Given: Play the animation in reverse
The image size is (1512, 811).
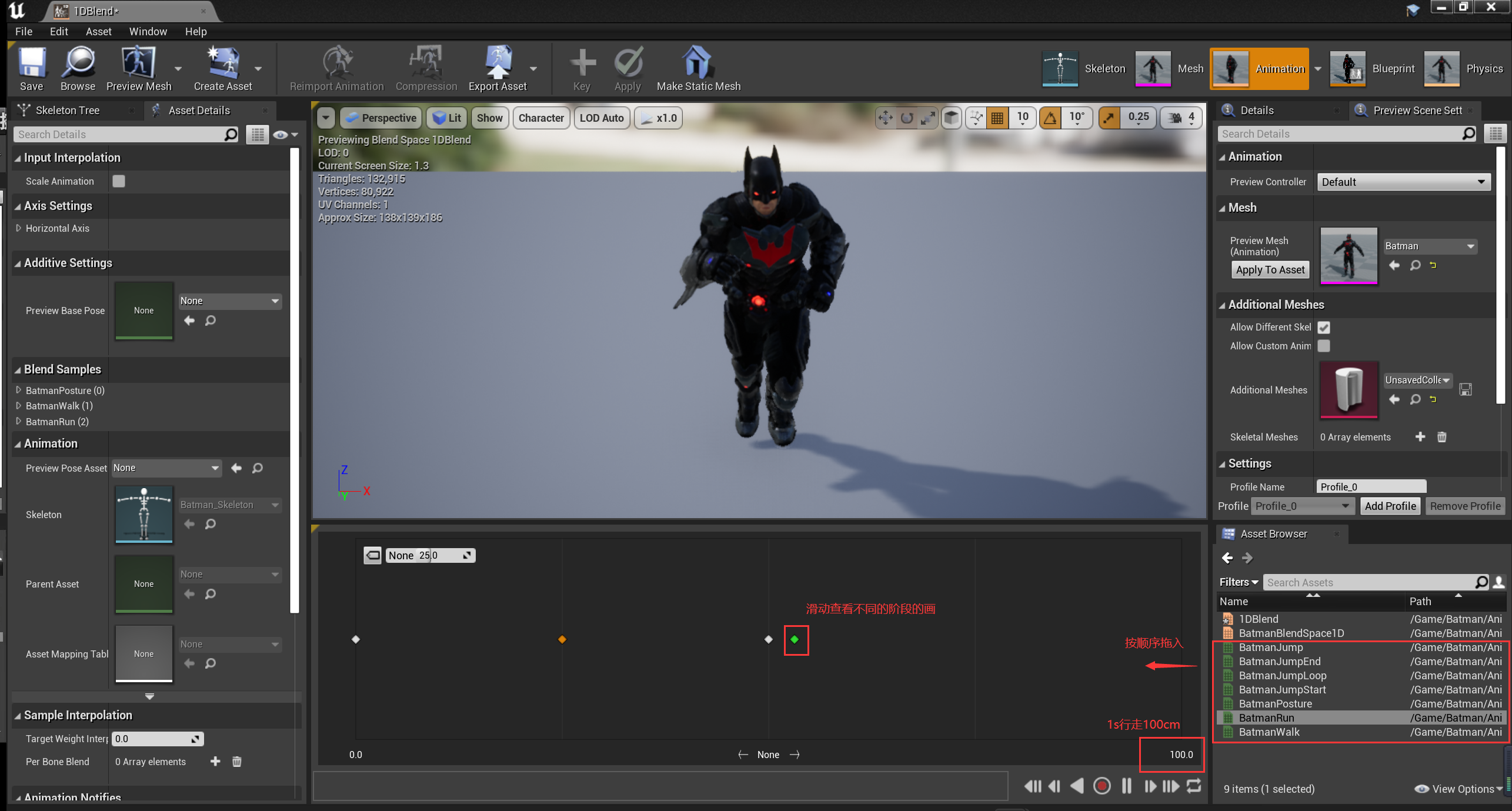Looking at the screenshot, I should 1077,786.
